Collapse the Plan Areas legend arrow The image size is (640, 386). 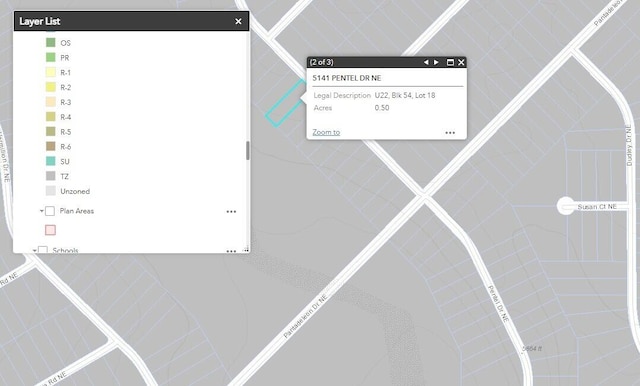tap(41, 211)
